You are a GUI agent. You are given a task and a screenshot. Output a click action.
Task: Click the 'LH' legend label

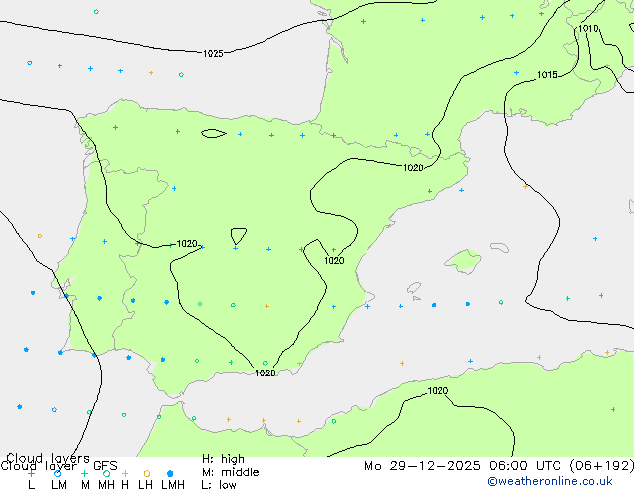(x=146, y=484)
